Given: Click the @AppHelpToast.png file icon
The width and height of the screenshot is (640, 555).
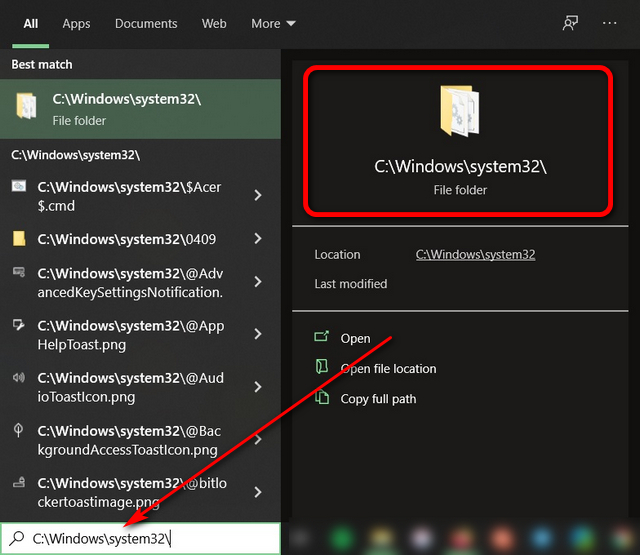Looking at the screenshot, I should click(19, 325).
